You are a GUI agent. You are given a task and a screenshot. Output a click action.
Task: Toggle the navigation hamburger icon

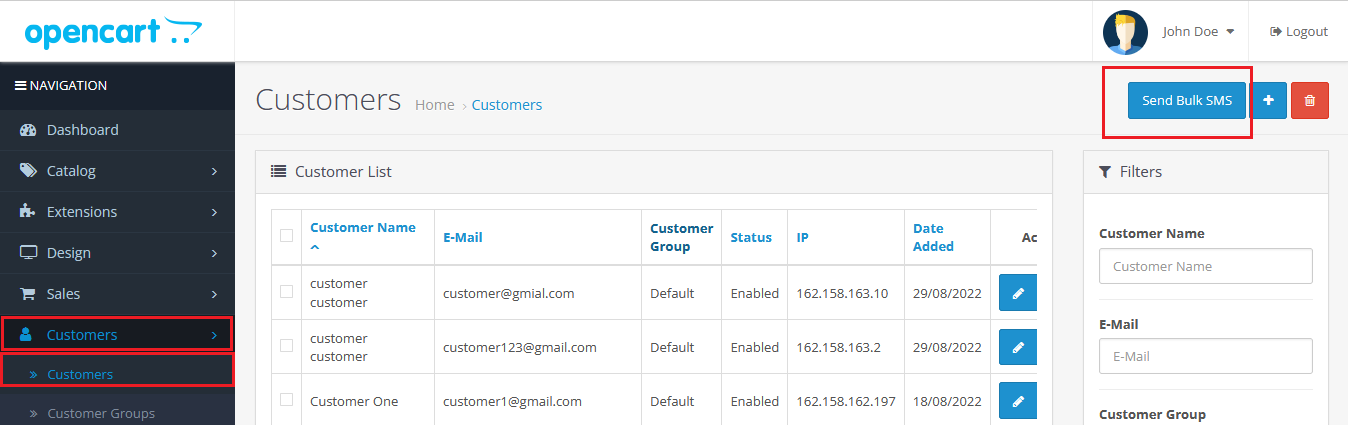pyautogui.click(x=20, y=86)
